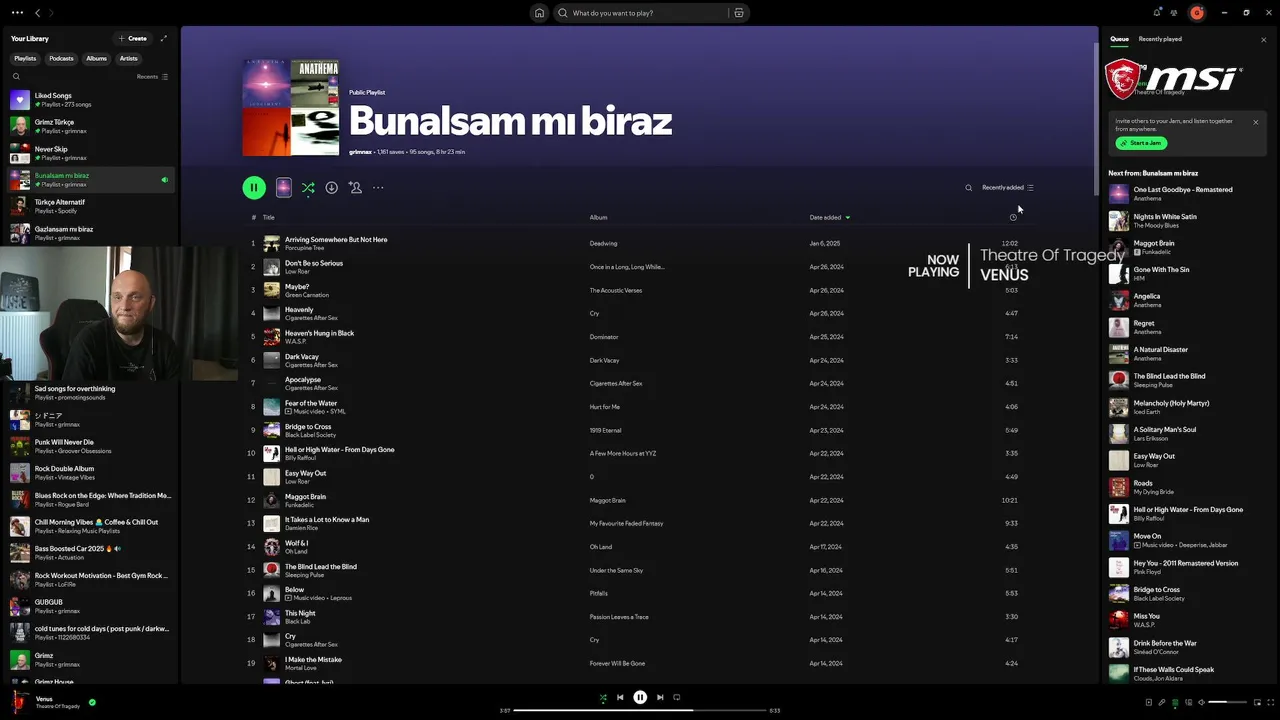The height and width of the screenshot is (720, 1280).
Task: Open Rock Double Album playlist
Action: click(89, 473)
